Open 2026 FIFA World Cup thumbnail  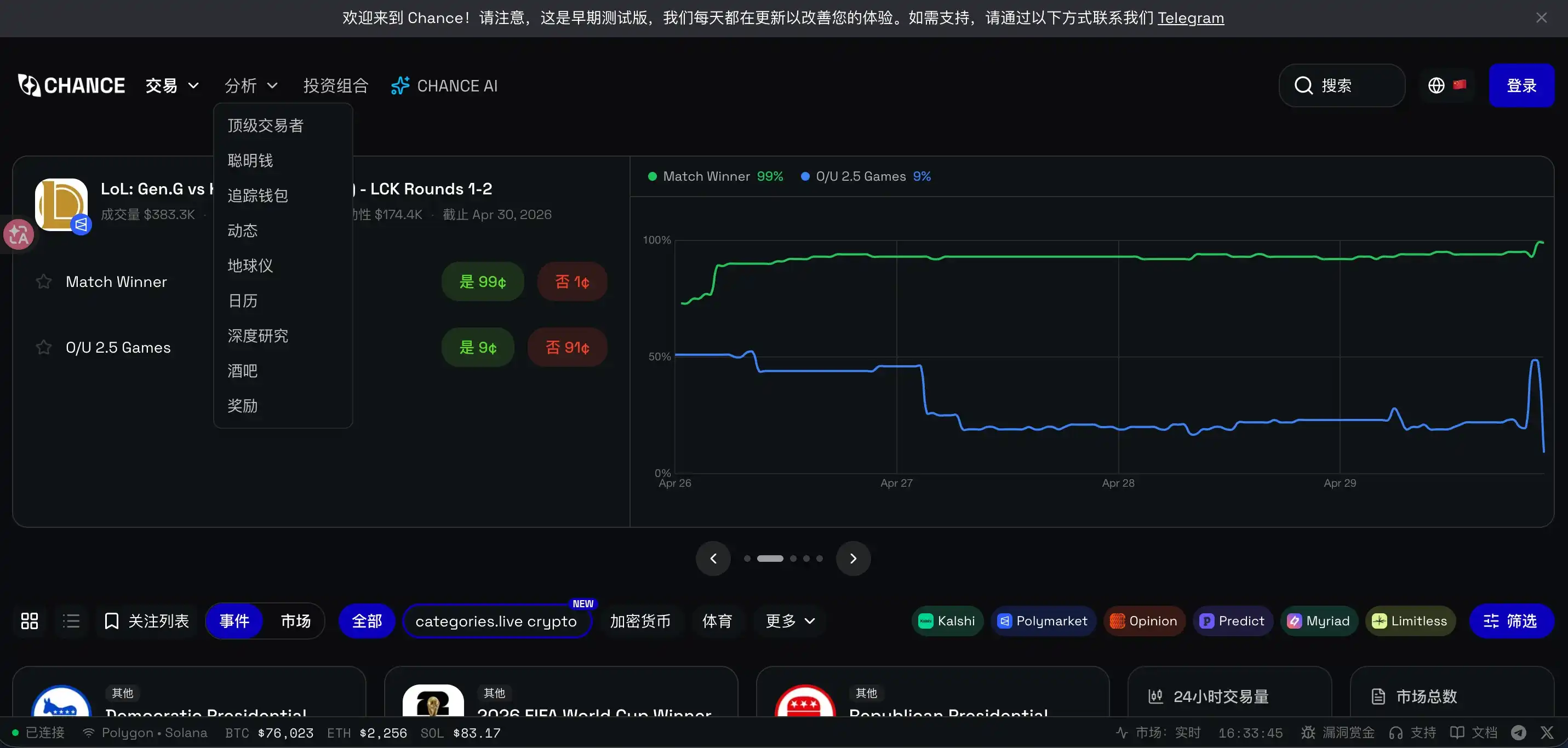(433, 701)
